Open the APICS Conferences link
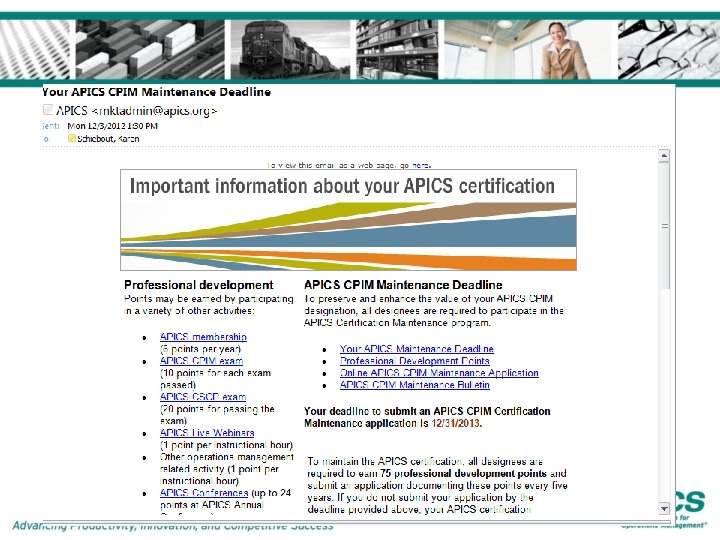This screenshot has height=540, width=720. (204, 493)
